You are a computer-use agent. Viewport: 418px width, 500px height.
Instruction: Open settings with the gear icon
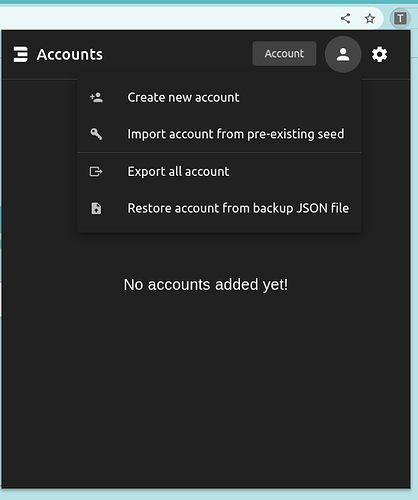pyautogui.click(x=379, y=54)
